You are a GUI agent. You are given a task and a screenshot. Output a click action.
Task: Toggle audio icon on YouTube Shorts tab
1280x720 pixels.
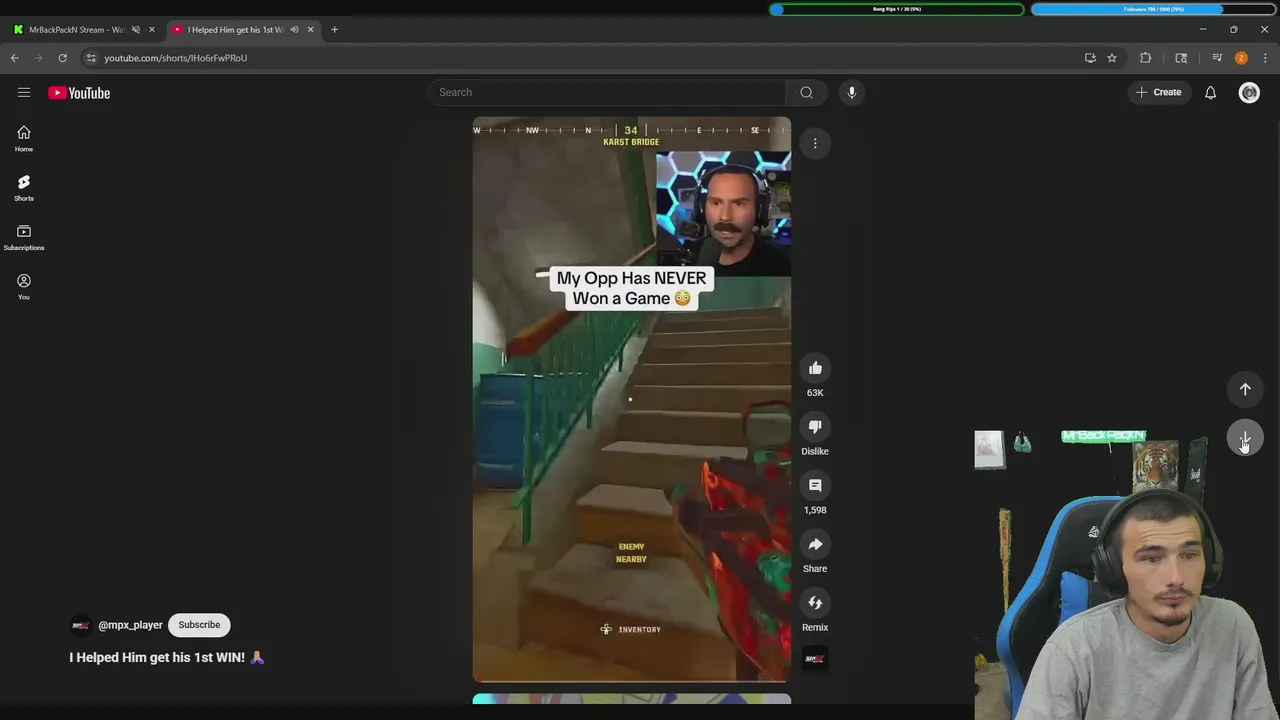coord(294,29)
